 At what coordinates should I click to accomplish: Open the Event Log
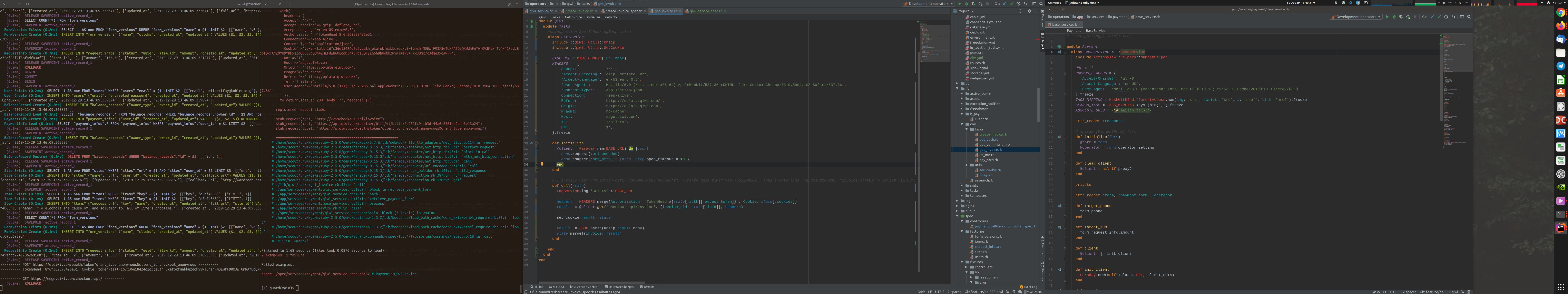click(1029, 287)
